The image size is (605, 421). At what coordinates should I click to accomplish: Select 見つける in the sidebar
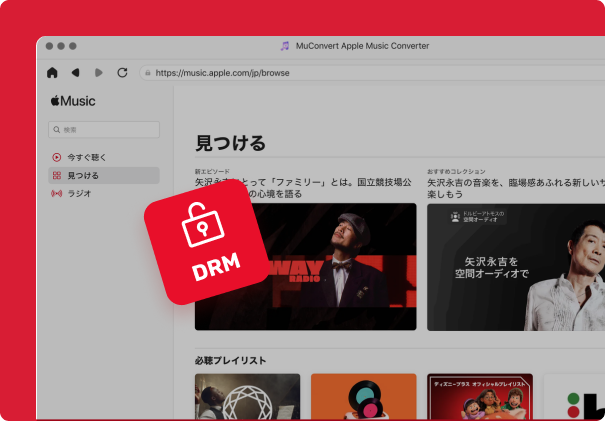point(104,176)
